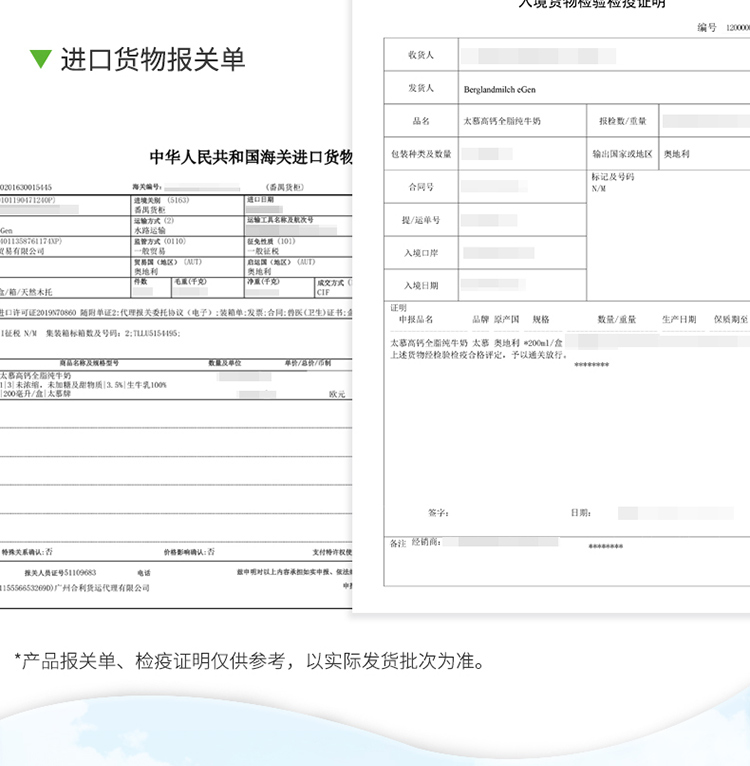Click the blurred 入境口岸 value field
Image resolution: width=750 pixels, height=766 pixels.
[499, 253]
